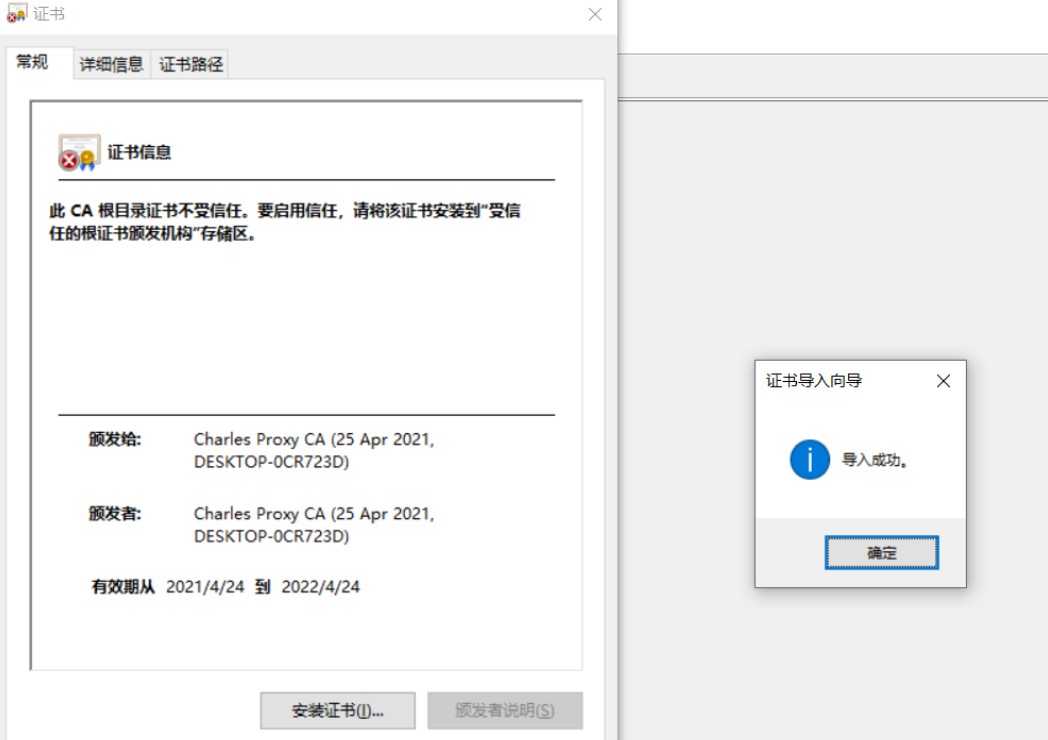
Task: Click the 2021/4/24 validity start date
Action: pyautogui.click(x=205, y=587)
